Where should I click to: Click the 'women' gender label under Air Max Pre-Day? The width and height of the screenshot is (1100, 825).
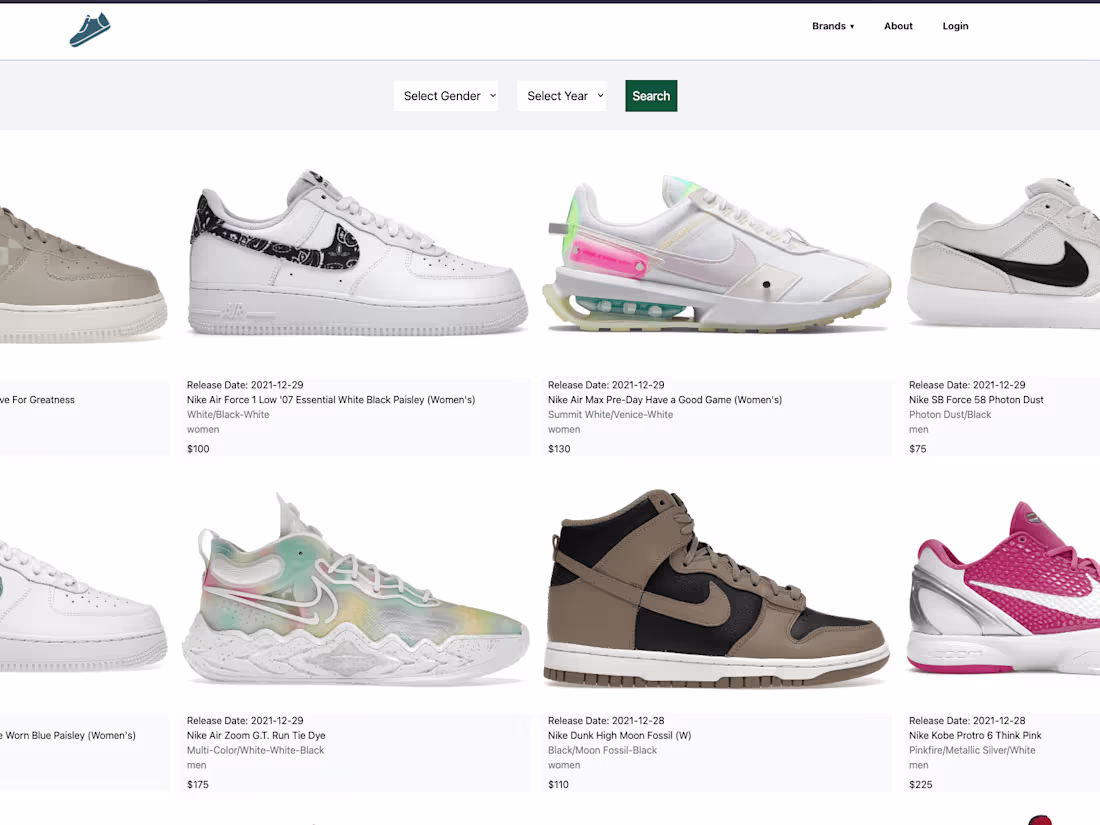(x=564, y=428)
